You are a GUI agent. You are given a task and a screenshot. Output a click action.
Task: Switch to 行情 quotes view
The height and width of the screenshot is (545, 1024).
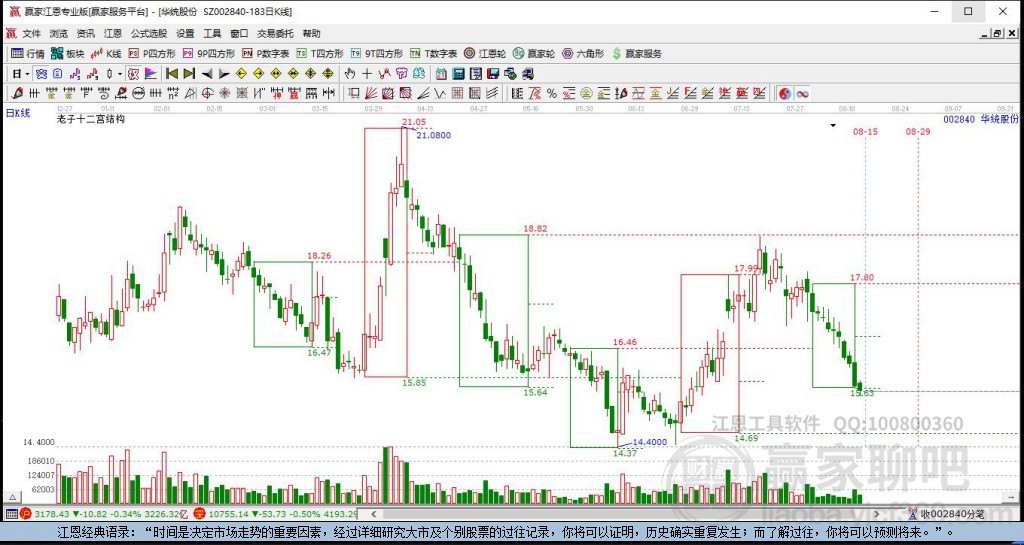pyautogui.click(x=27, y=54)
